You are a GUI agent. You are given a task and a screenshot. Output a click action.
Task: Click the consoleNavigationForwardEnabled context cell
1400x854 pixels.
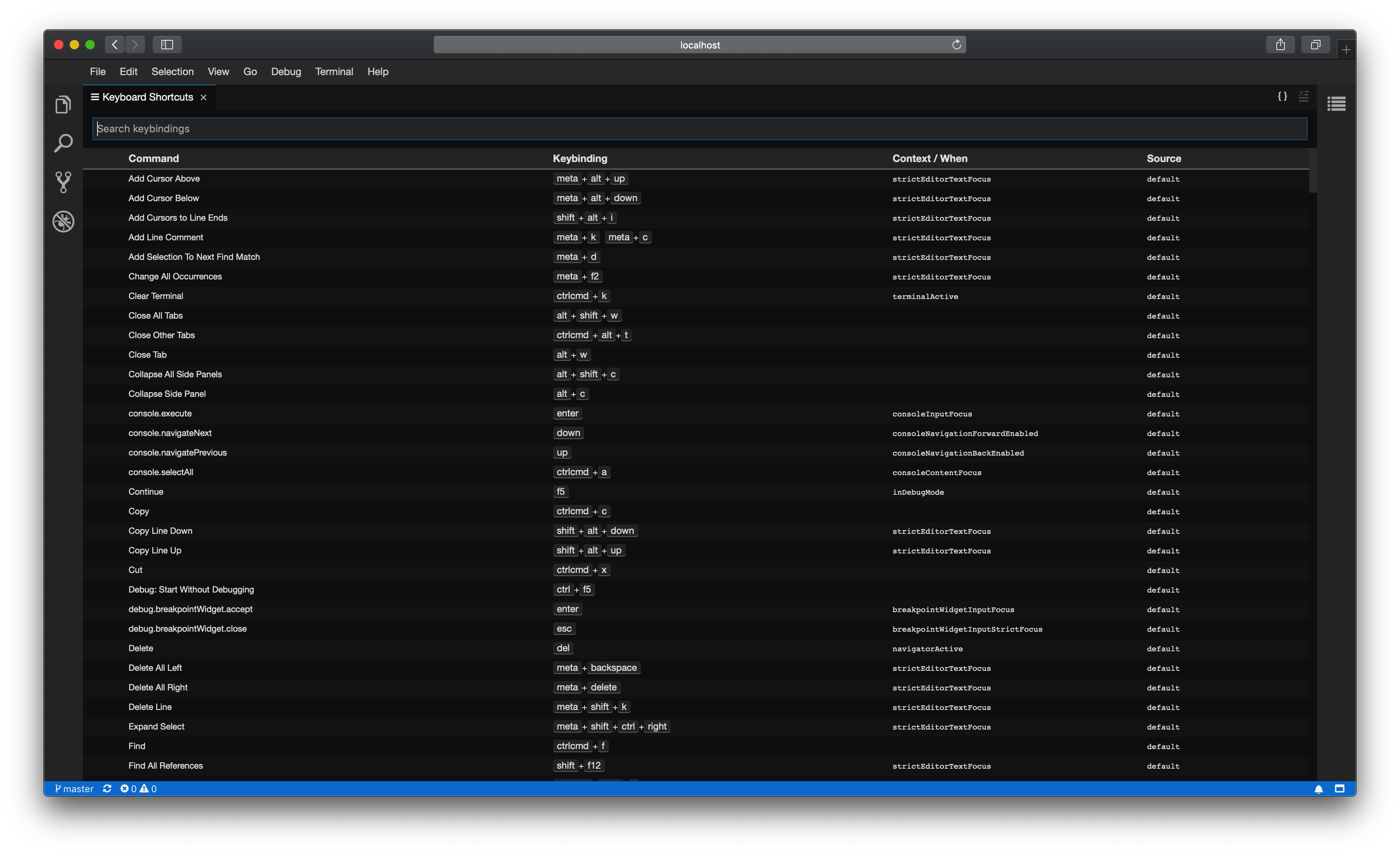pos(965,434)
